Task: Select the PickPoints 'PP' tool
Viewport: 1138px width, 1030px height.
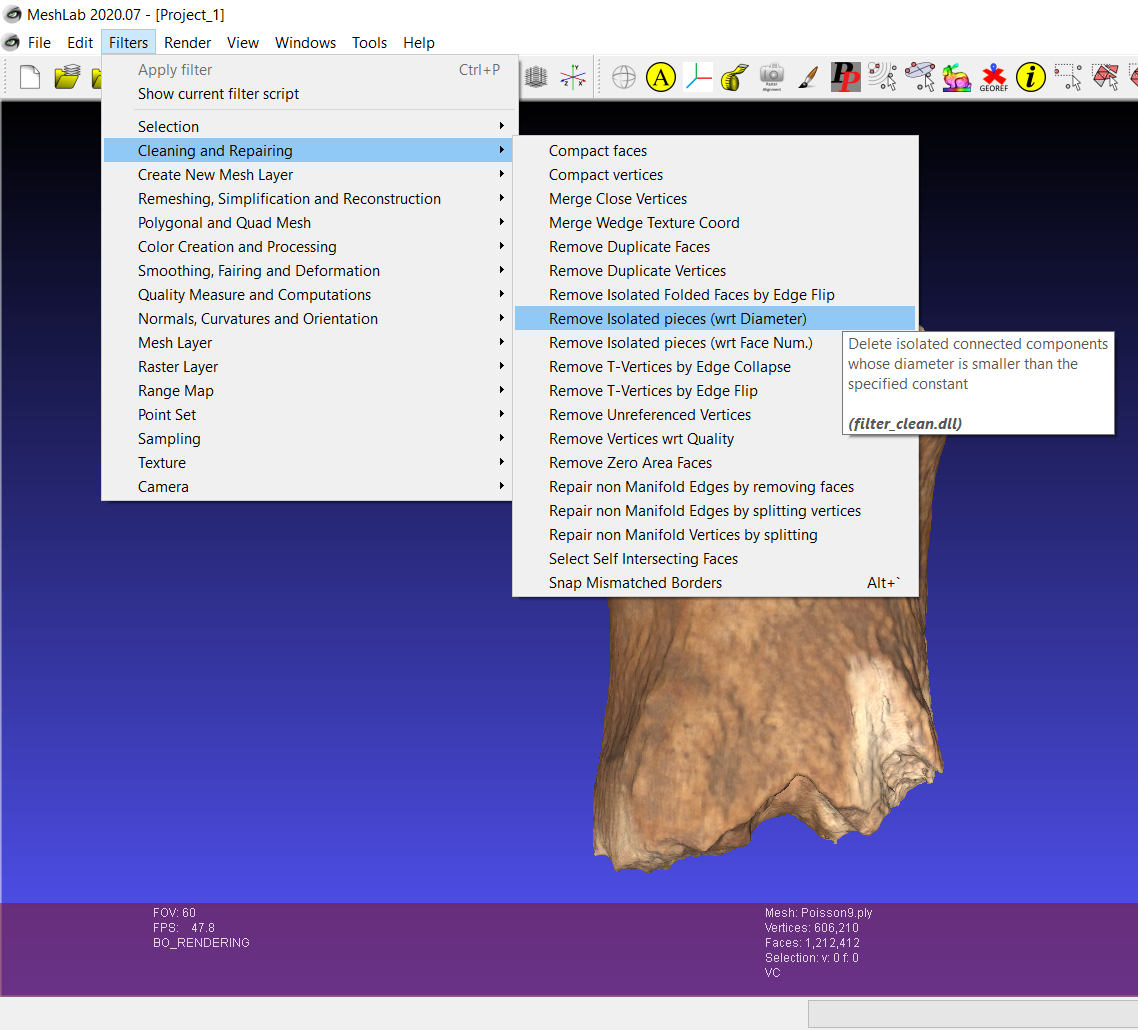Action: [846, 77]
